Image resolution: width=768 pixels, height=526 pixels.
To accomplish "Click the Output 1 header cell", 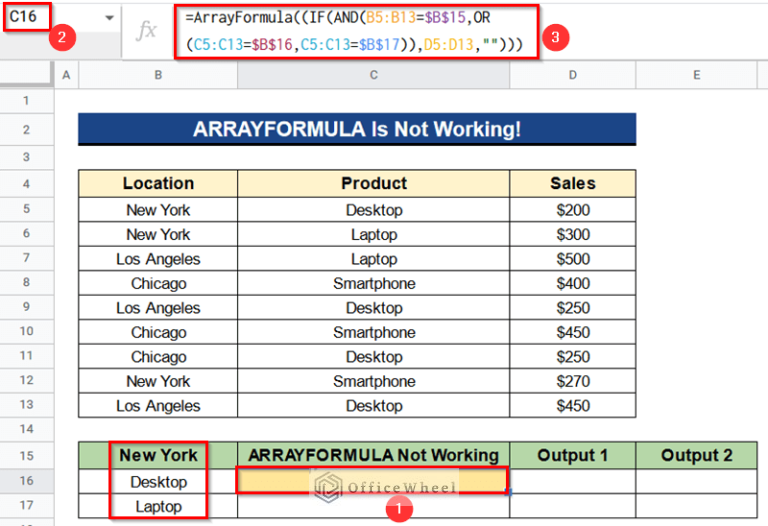I will tap(572, 455).
